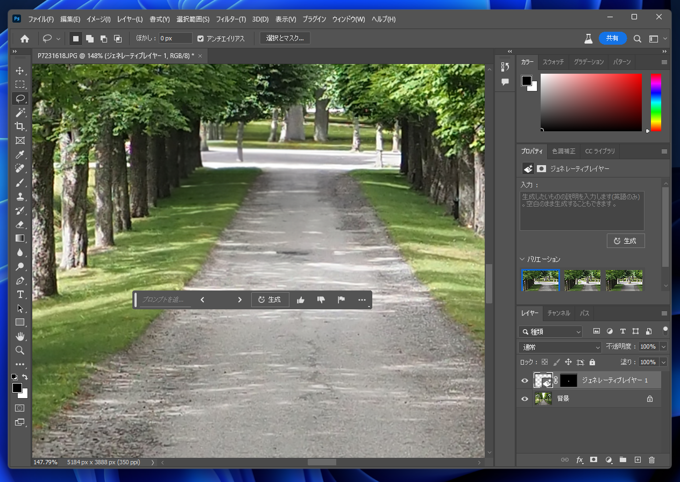Toggle visibility of the 背景 layer
The height and width of the screenshot is (482, 680).
[525, 399]
